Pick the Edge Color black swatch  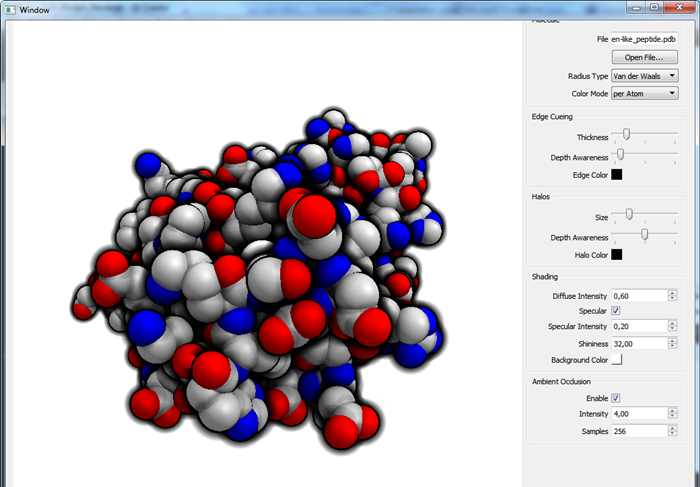(617, 175)
